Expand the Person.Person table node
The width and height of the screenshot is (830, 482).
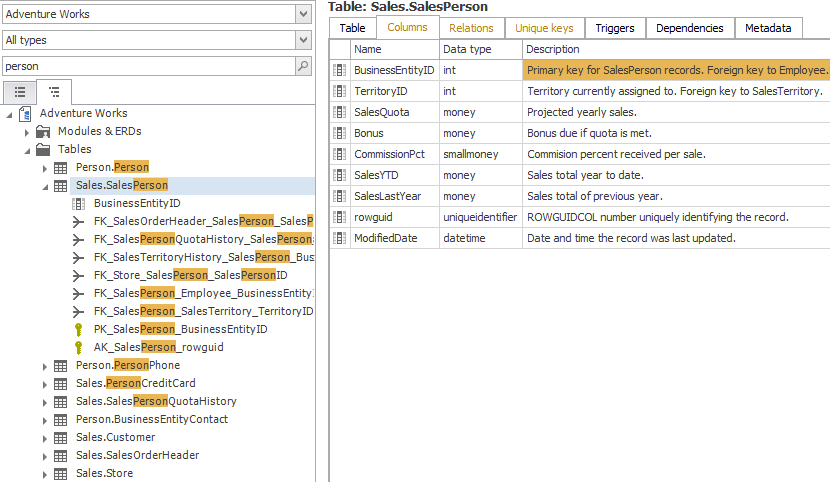coord(45,168)
